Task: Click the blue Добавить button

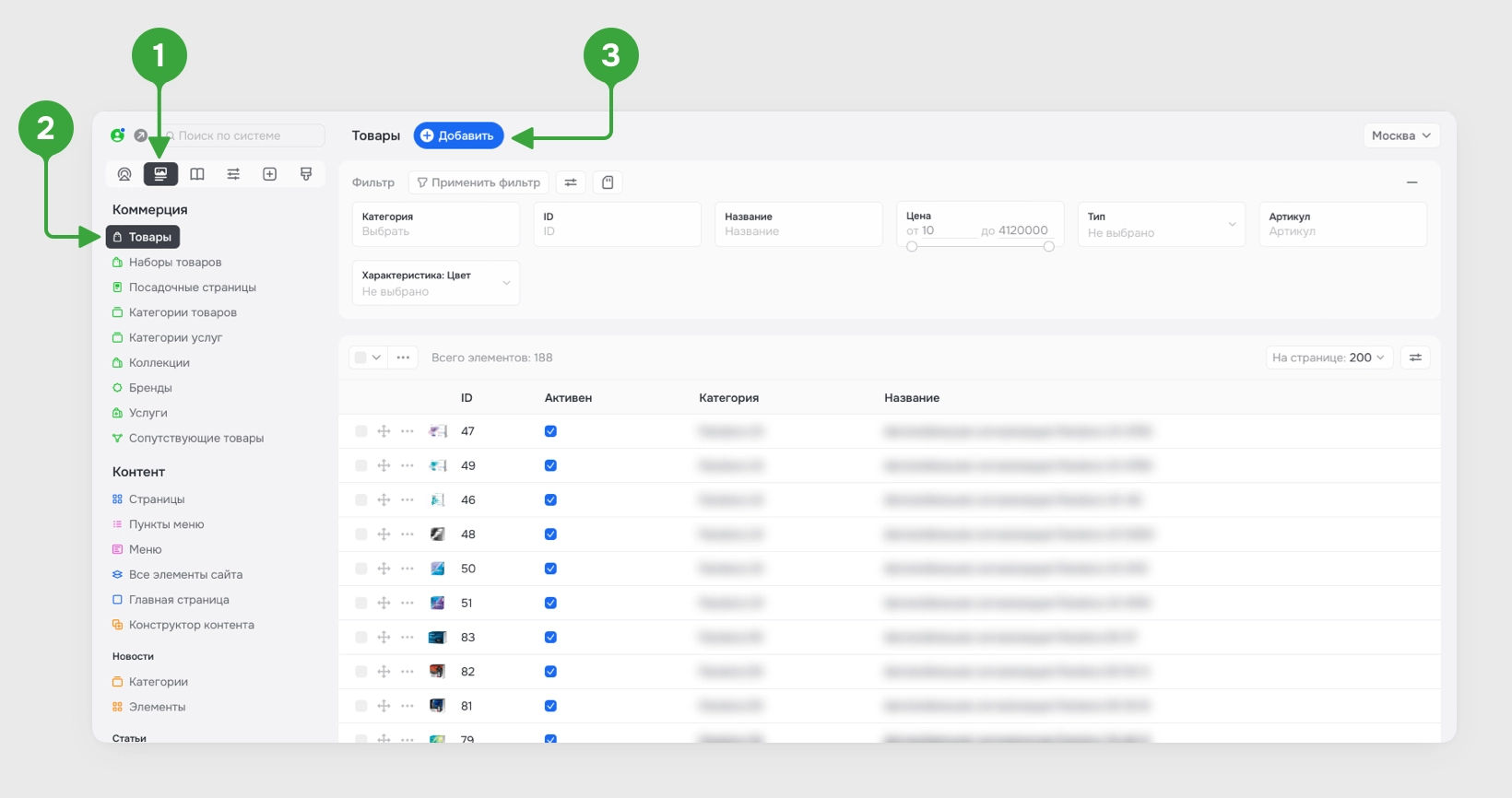Action: click(x=458, y=135)
